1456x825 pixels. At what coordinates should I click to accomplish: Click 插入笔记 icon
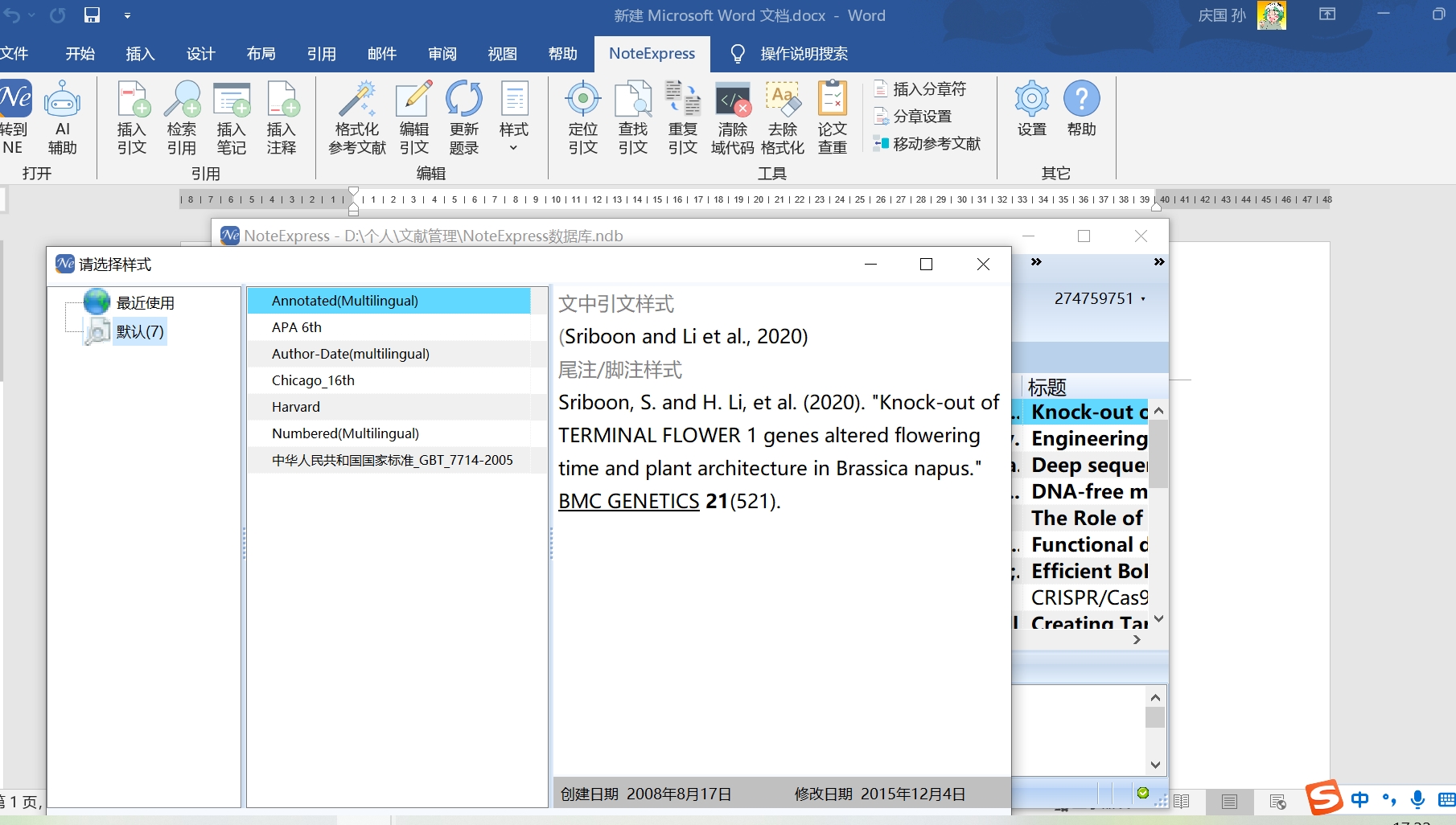tap(232, 117)
